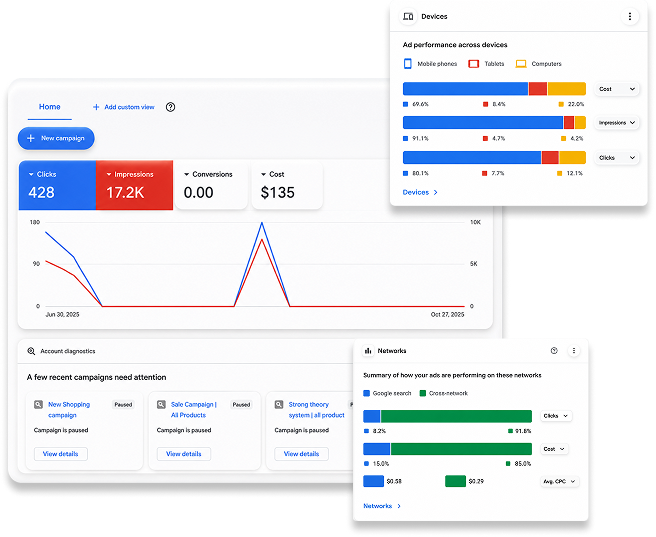656x537 pixels.
Task: Click the Devices header icon
Action: (x=408, y=17)
